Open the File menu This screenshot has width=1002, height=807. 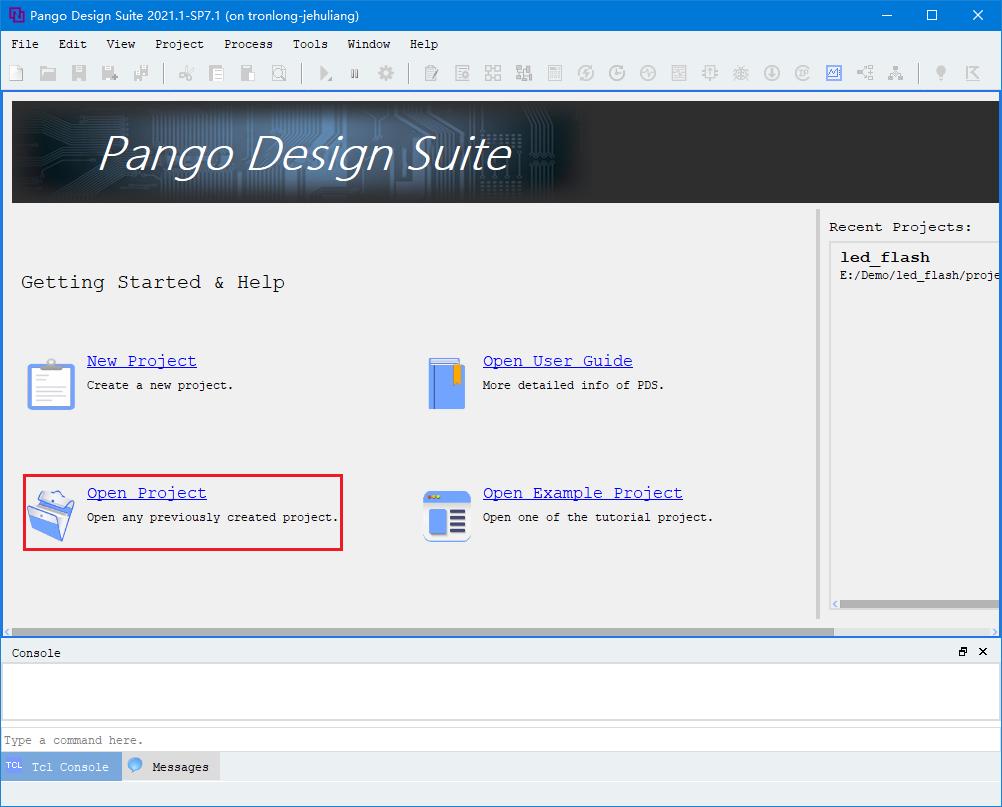pos(25,44)
